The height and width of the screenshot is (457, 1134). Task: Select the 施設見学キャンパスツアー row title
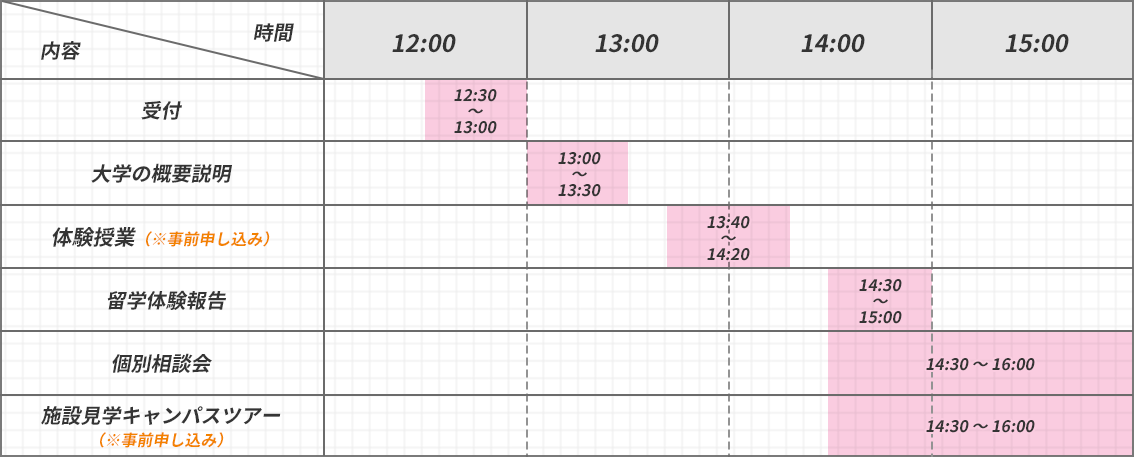(161, 415)
